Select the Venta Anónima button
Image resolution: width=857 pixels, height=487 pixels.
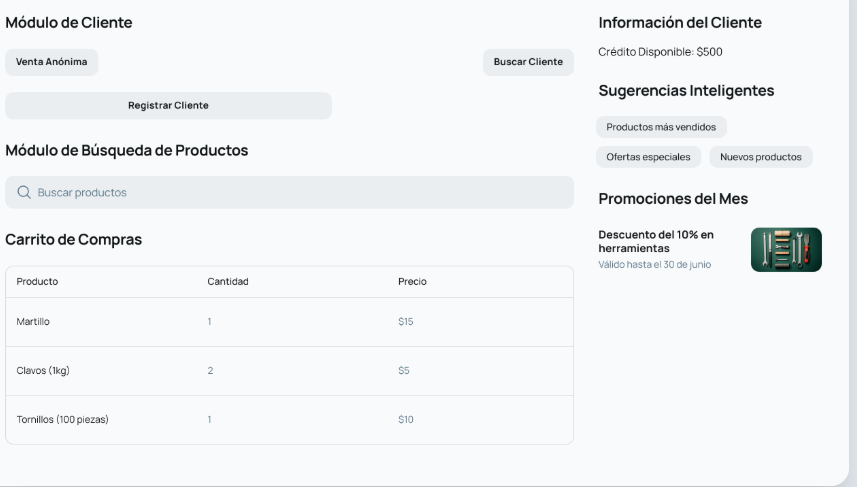click(x=52, y=62)
